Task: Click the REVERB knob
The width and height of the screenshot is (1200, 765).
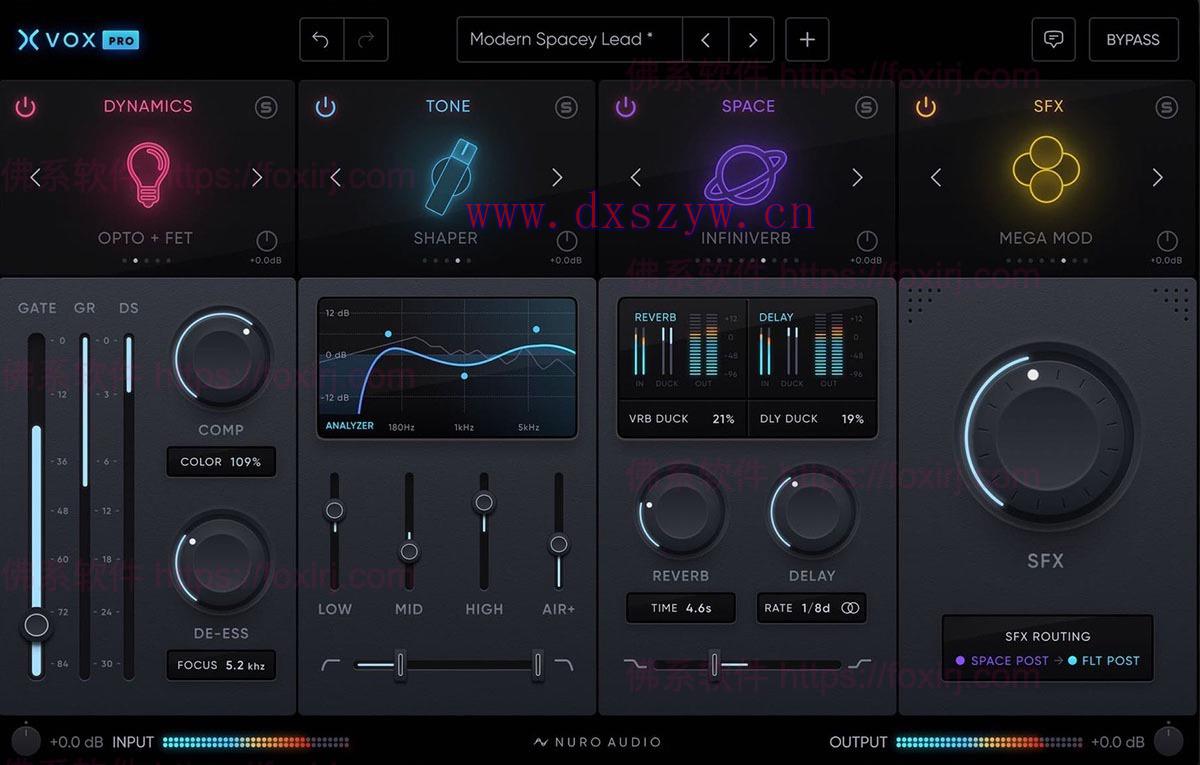Action: (681, 513)
